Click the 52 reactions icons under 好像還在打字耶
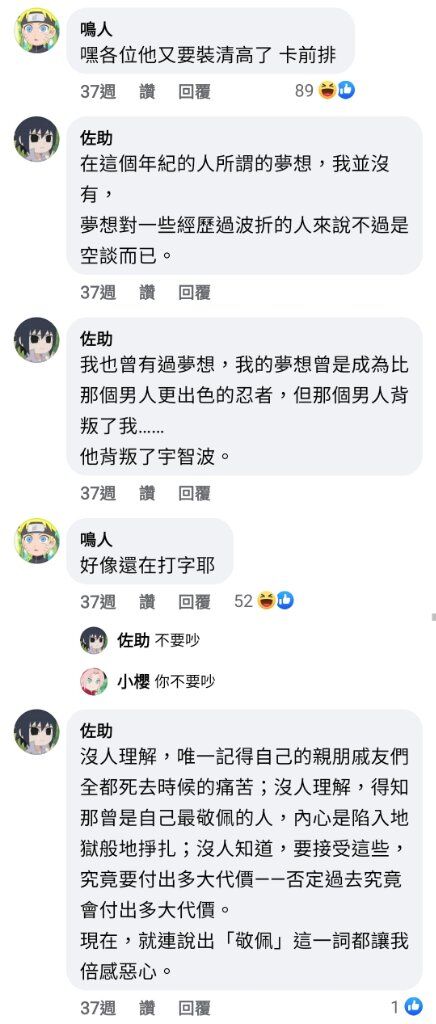This screenshot has height=1024, width=436. click(x=275, y=600)
